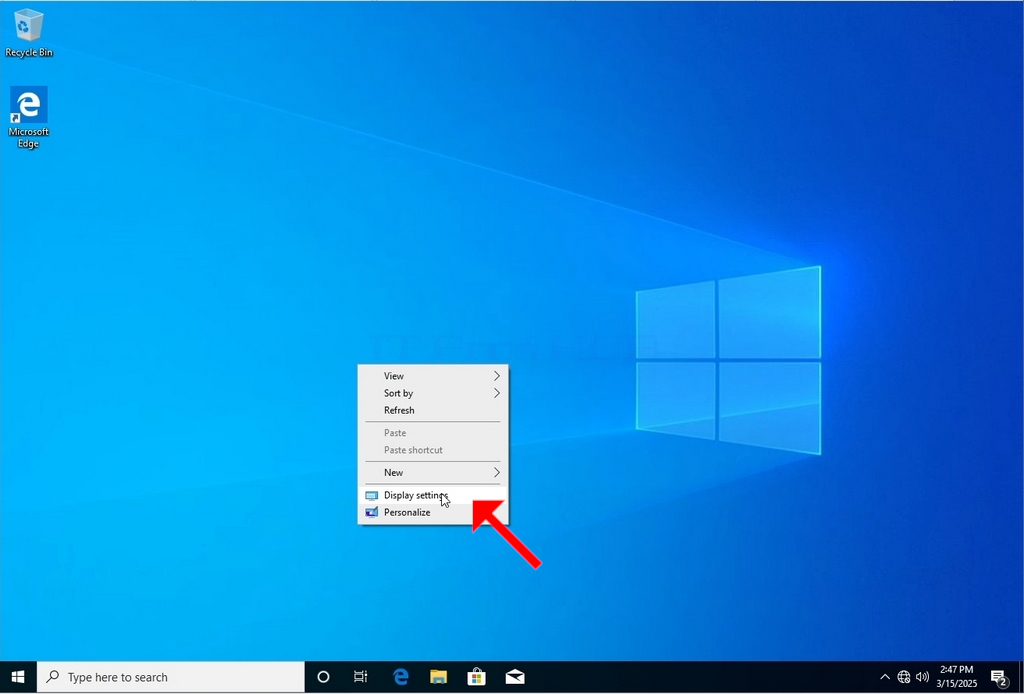The height and width of the screenshot is (694, 1024).
Task: Click the volume speaker tray icon
Action: 922,677
